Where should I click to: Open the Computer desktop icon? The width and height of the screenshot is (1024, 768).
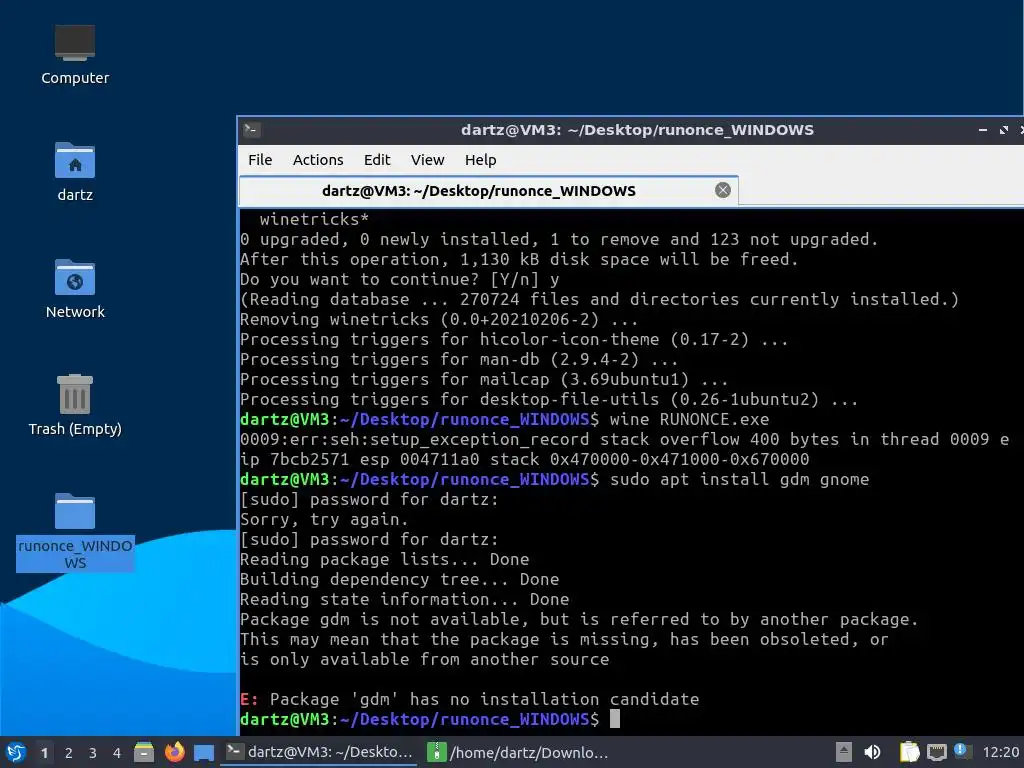pyautogui.click(x=74, y=55)
